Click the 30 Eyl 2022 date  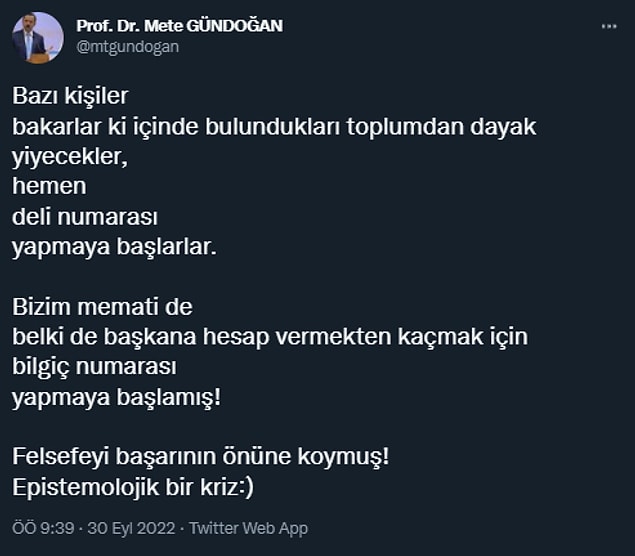(131, 528)
